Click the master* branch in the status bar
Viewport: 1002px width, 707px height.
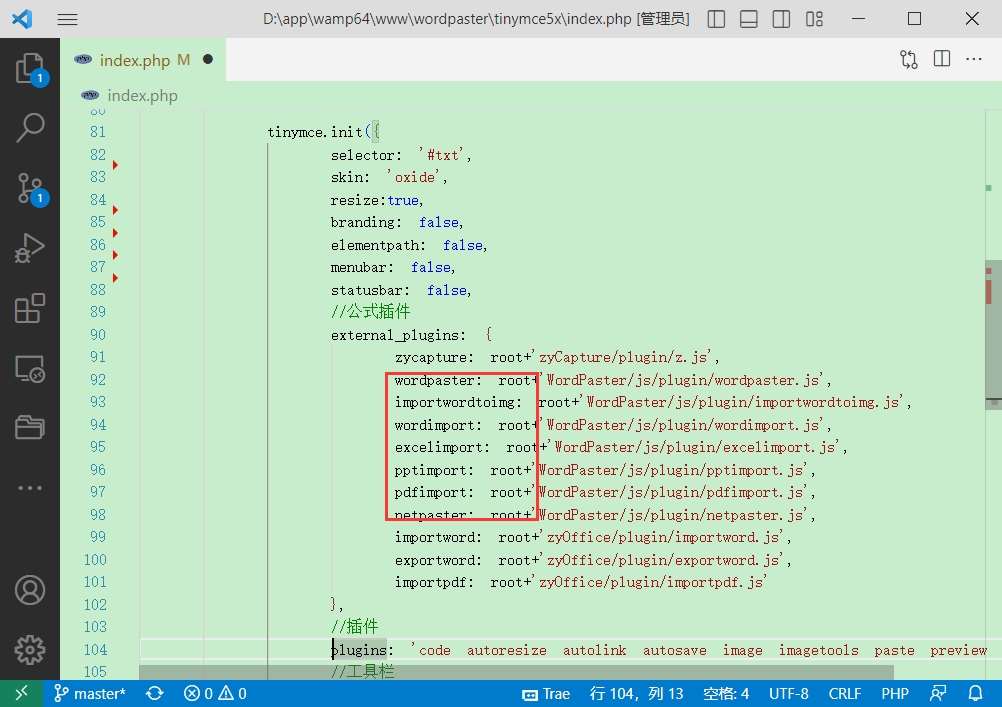point(90,693)
